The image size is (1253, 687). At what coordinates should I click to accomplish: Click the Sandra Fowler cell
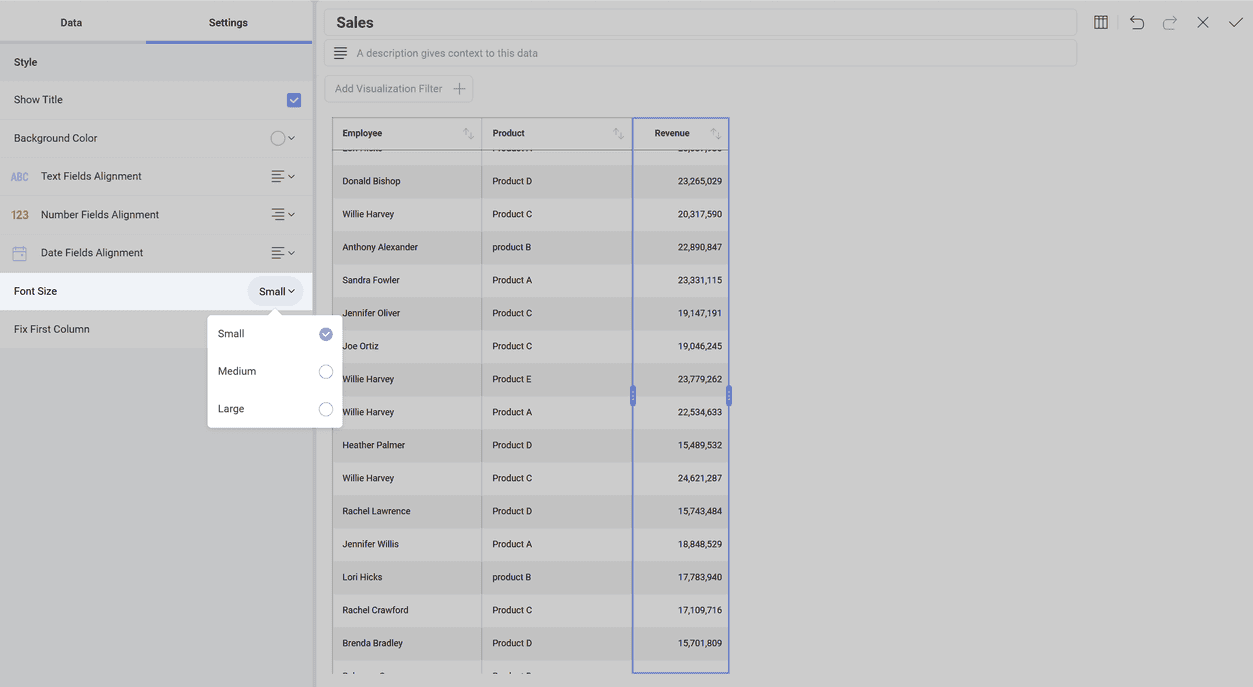pos(407,280)
